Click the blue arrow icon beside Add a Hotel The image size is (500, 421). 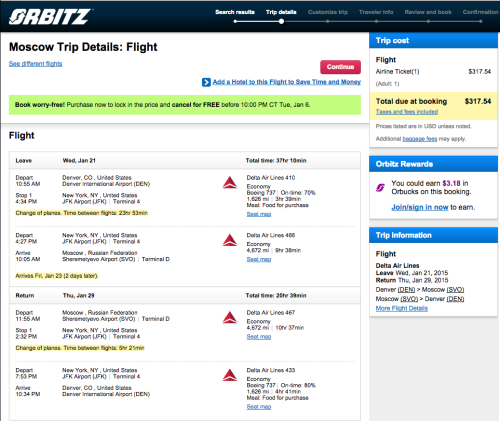pos(206,82)
